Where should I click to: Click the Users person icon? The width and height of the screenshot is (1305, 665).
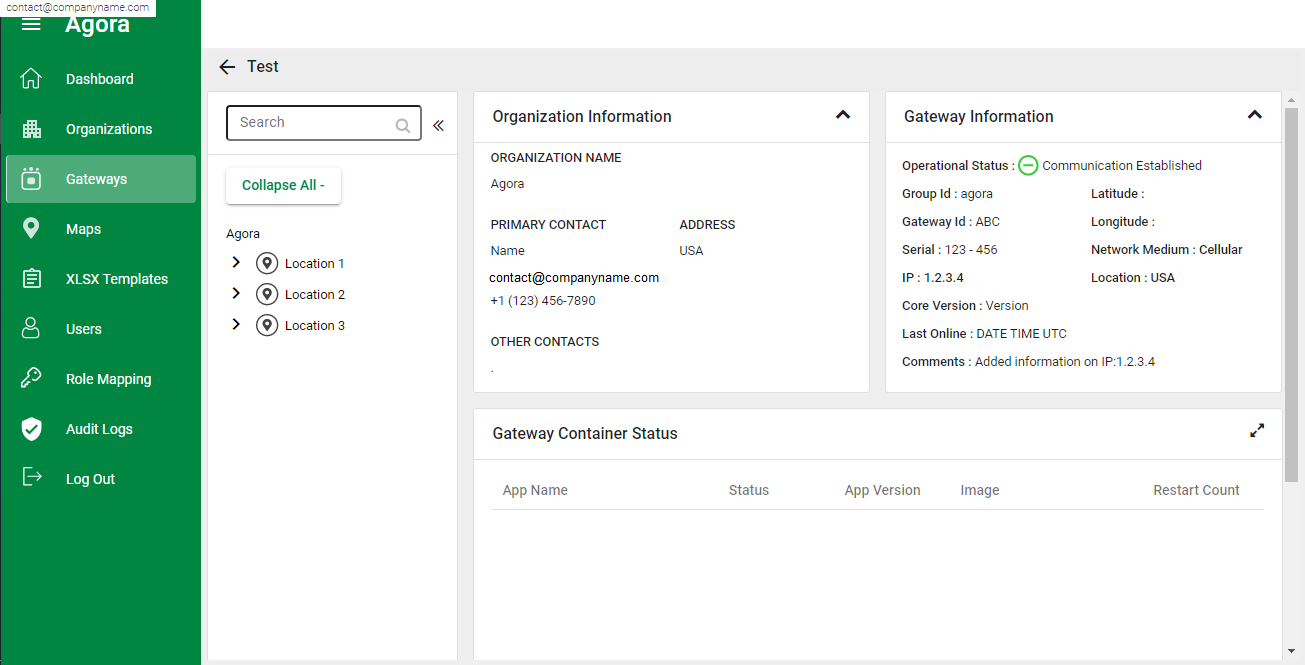(x=31, y=329)
